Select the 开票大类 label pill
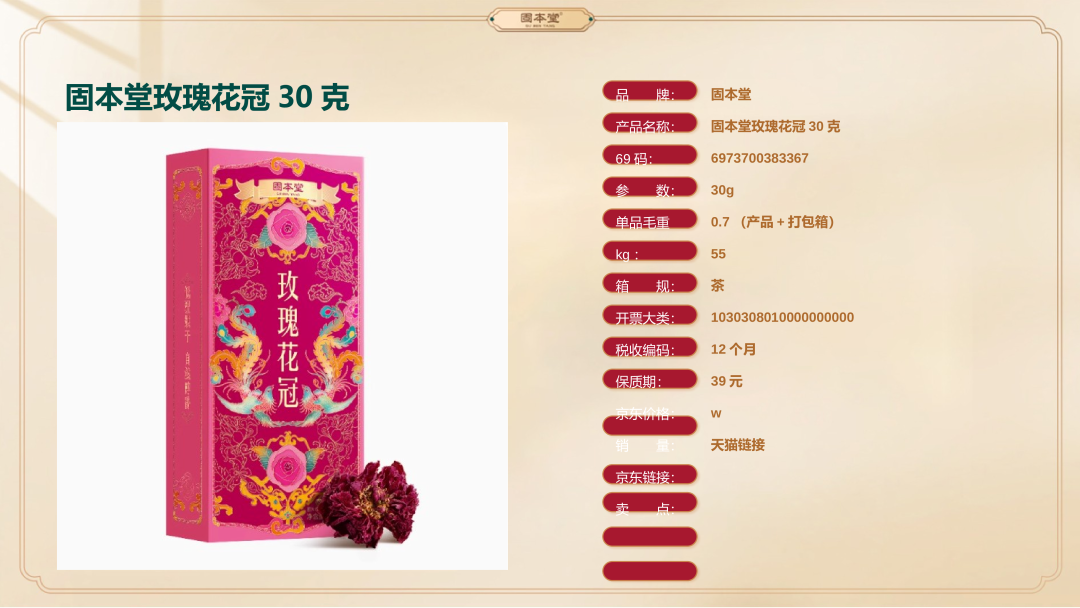The image size is (1080, 608). 650,315
